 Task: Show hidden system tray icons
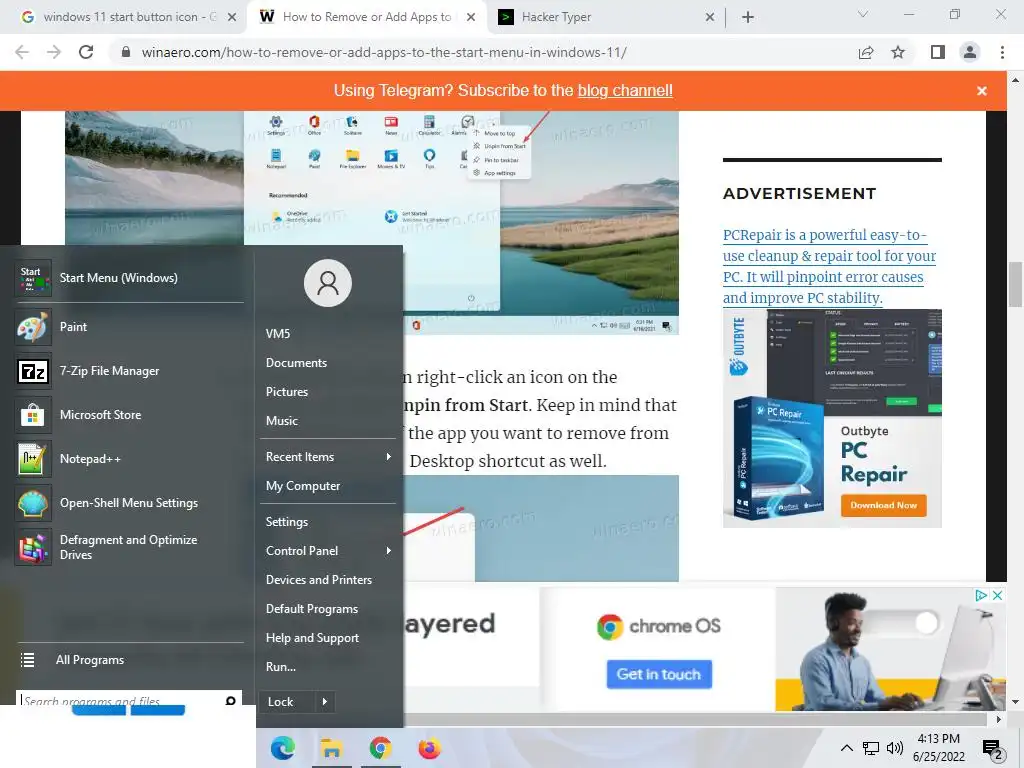point(846,748)
